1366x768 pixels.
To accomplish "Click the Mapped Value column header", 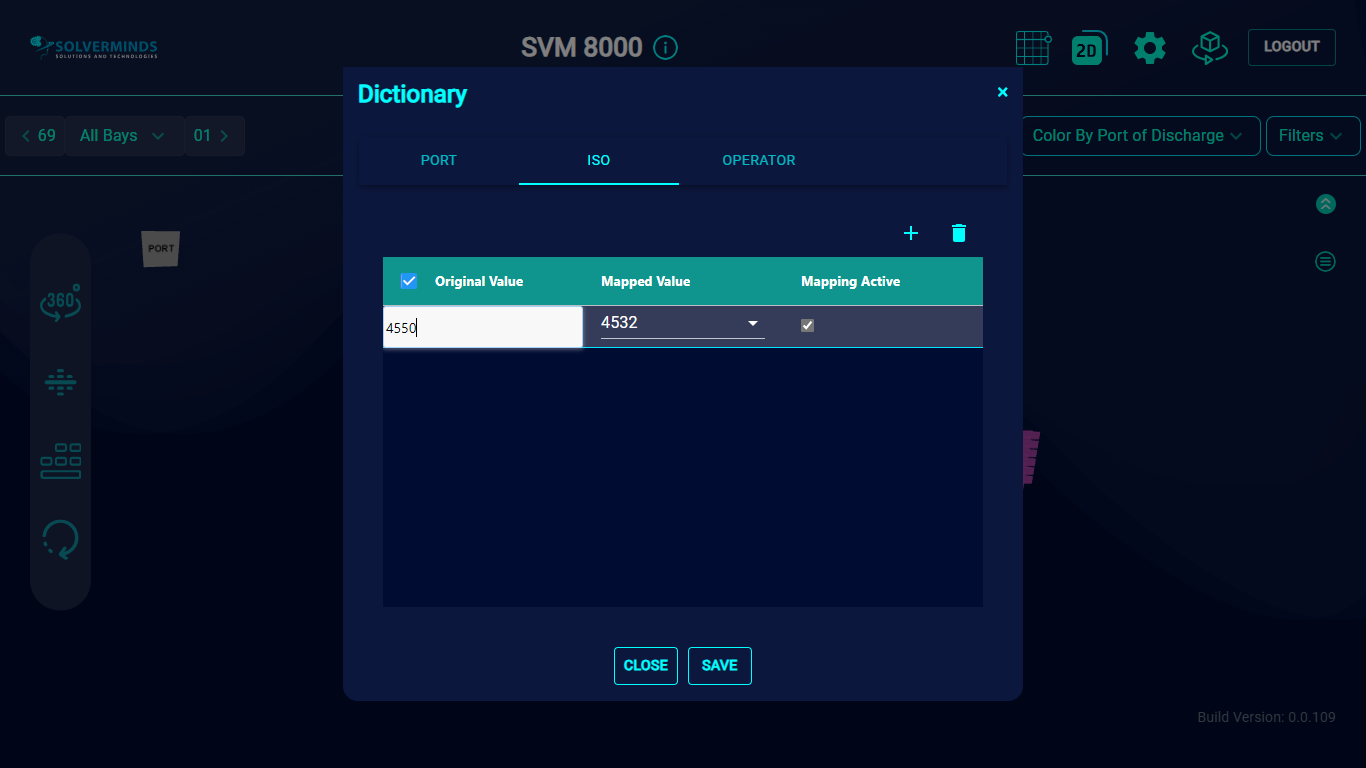I will [646, 282].
